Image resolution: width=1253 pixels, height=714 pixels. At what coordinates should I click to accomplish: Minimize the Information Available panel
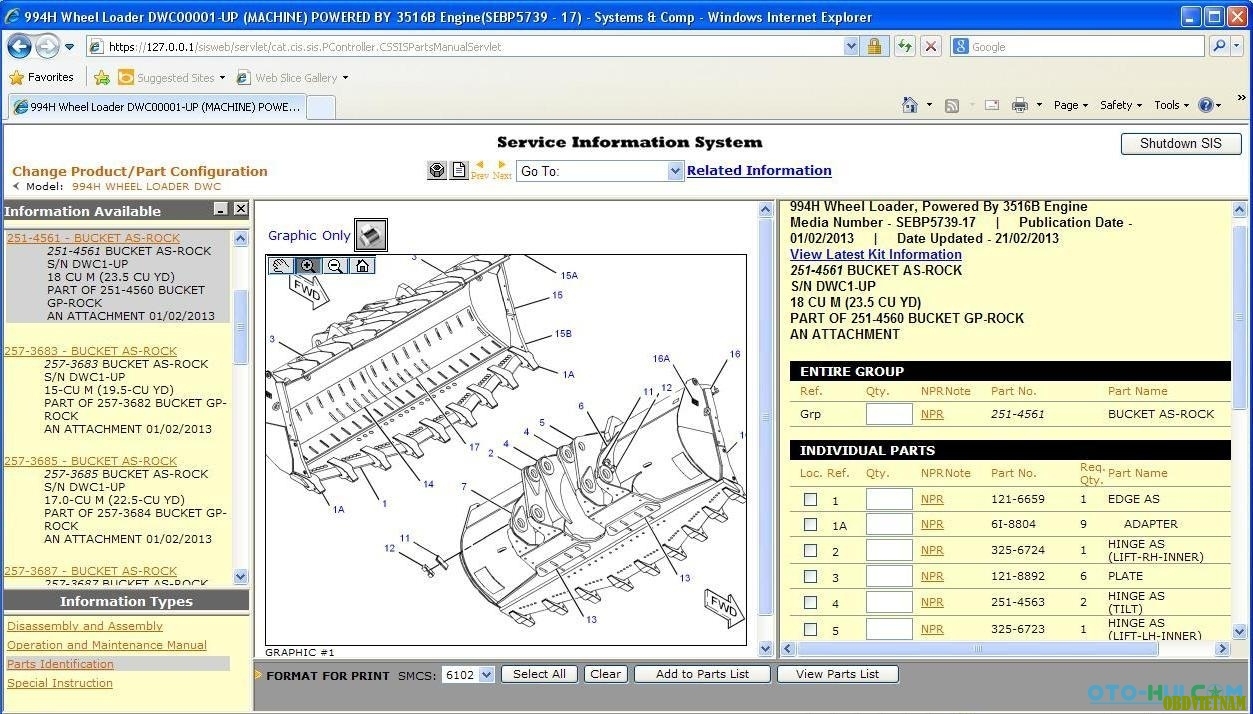pyautogui.click(x=221, y=209)
